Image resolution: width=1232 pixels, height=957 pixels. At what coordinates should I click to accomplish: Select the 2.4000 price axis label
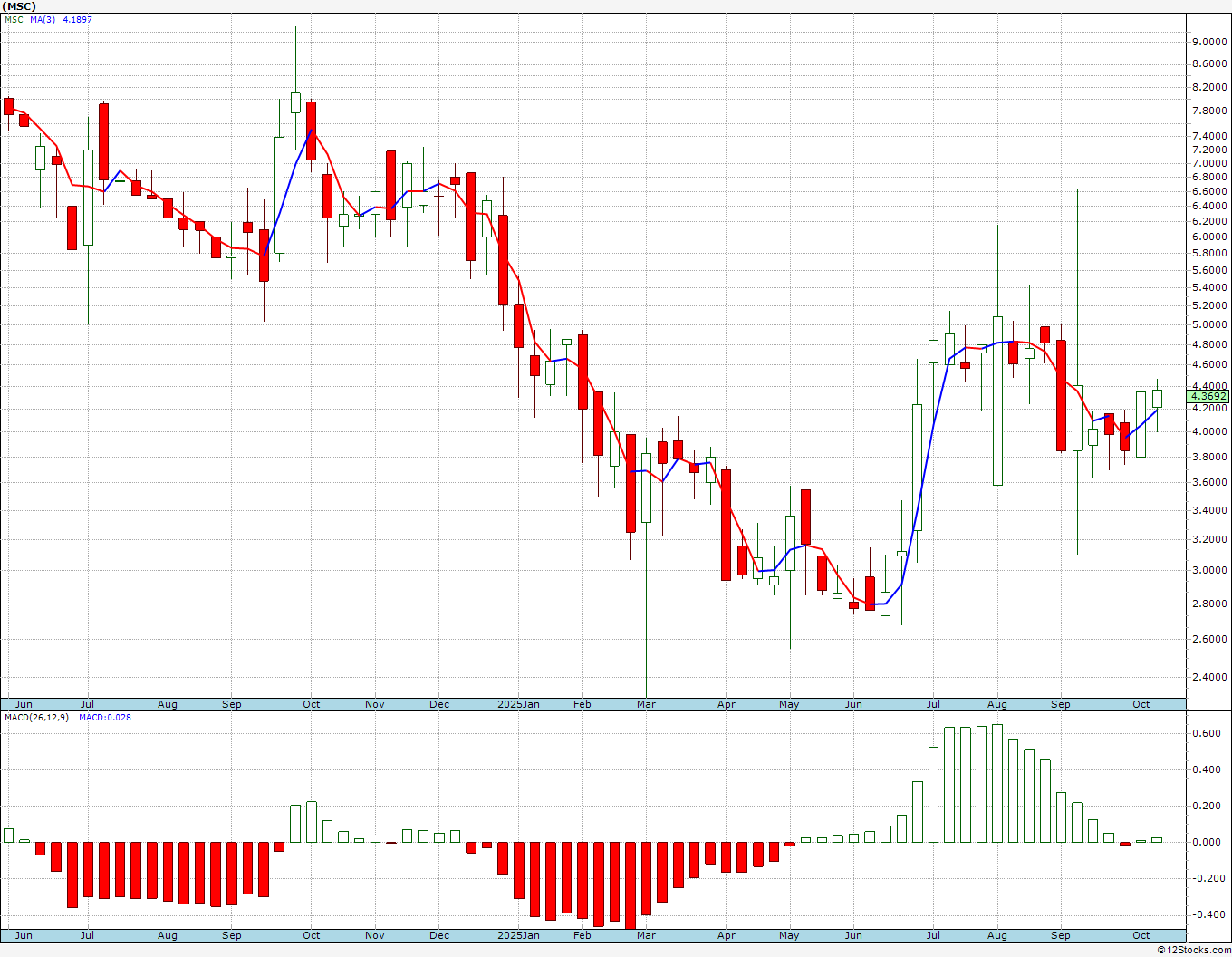tap(1211, 677)
